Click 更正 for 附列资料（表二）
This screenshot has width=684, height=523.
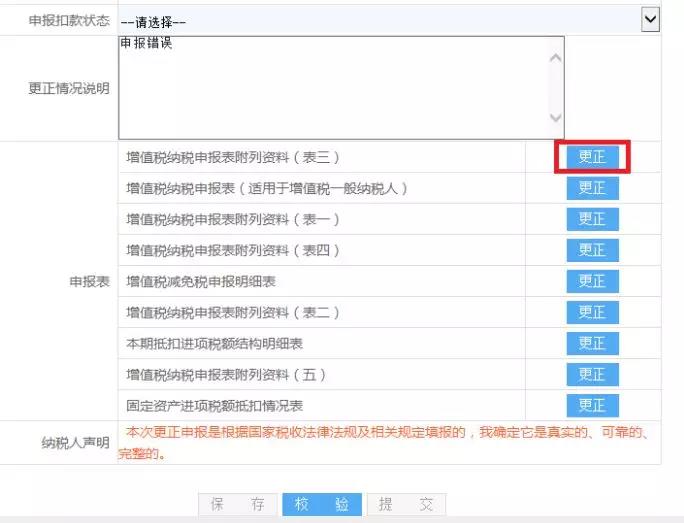[x=592, y=312]
